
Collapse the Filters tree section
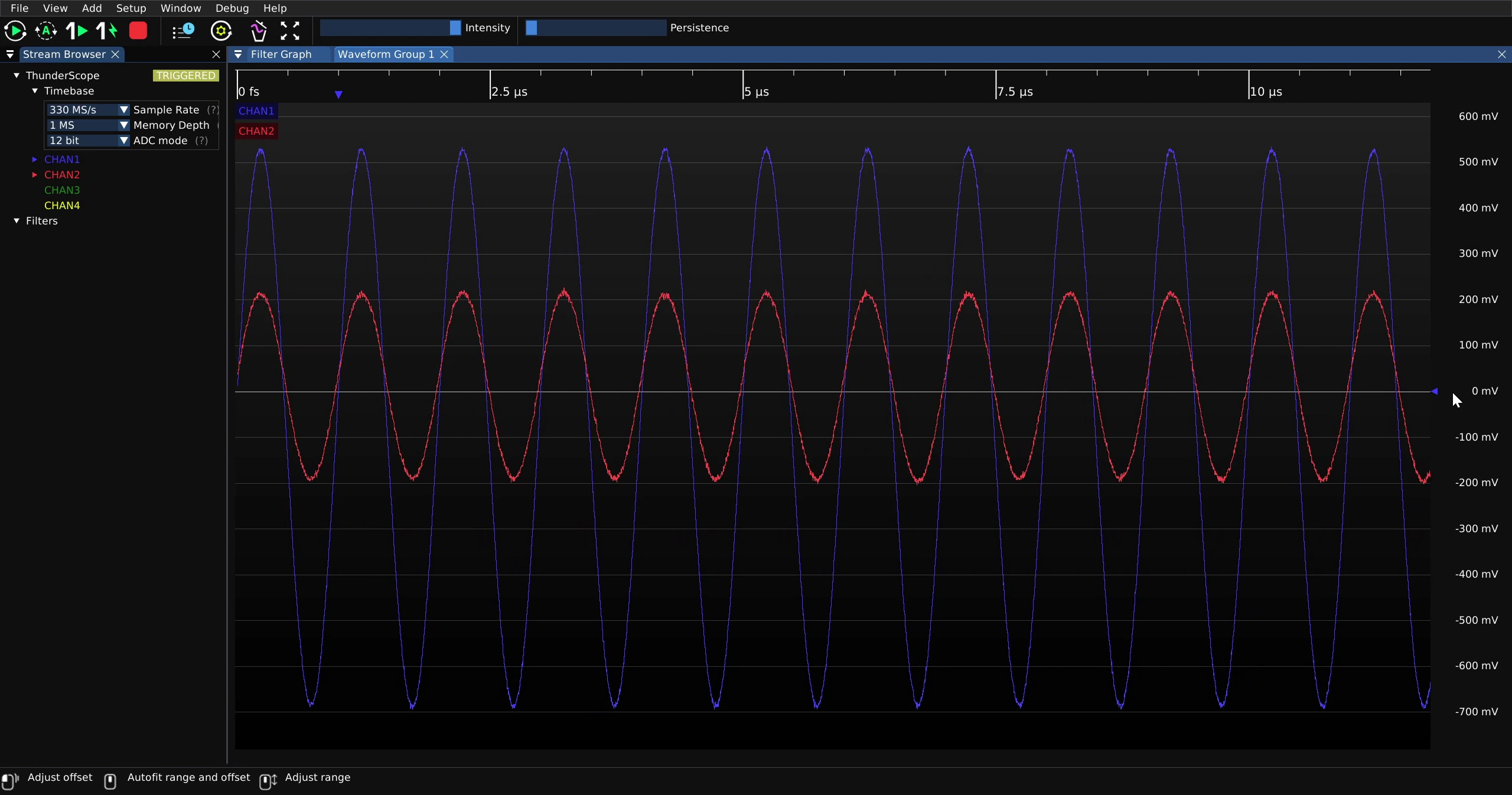(x=17, y=221)
